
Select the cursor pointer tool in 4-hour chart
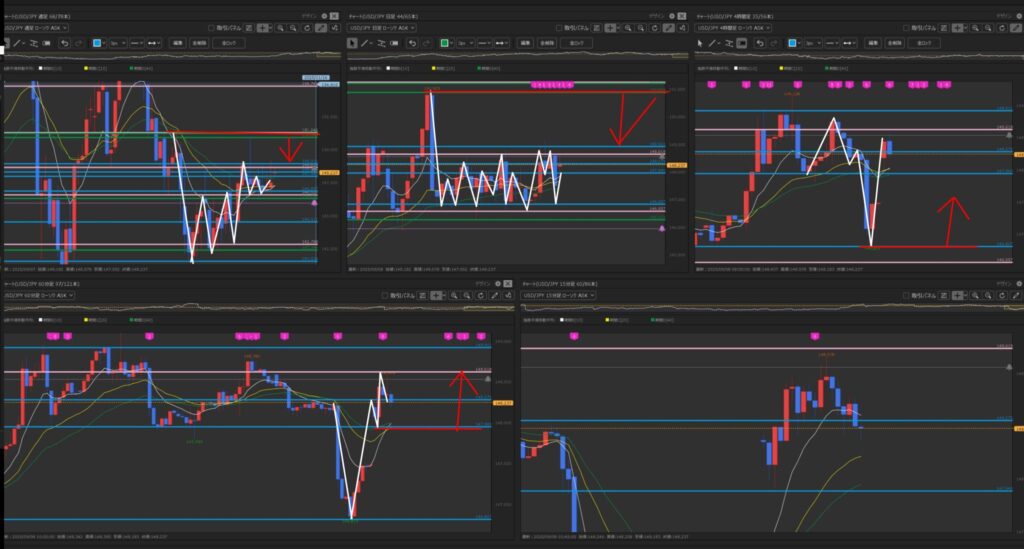(x=699, y=43)
